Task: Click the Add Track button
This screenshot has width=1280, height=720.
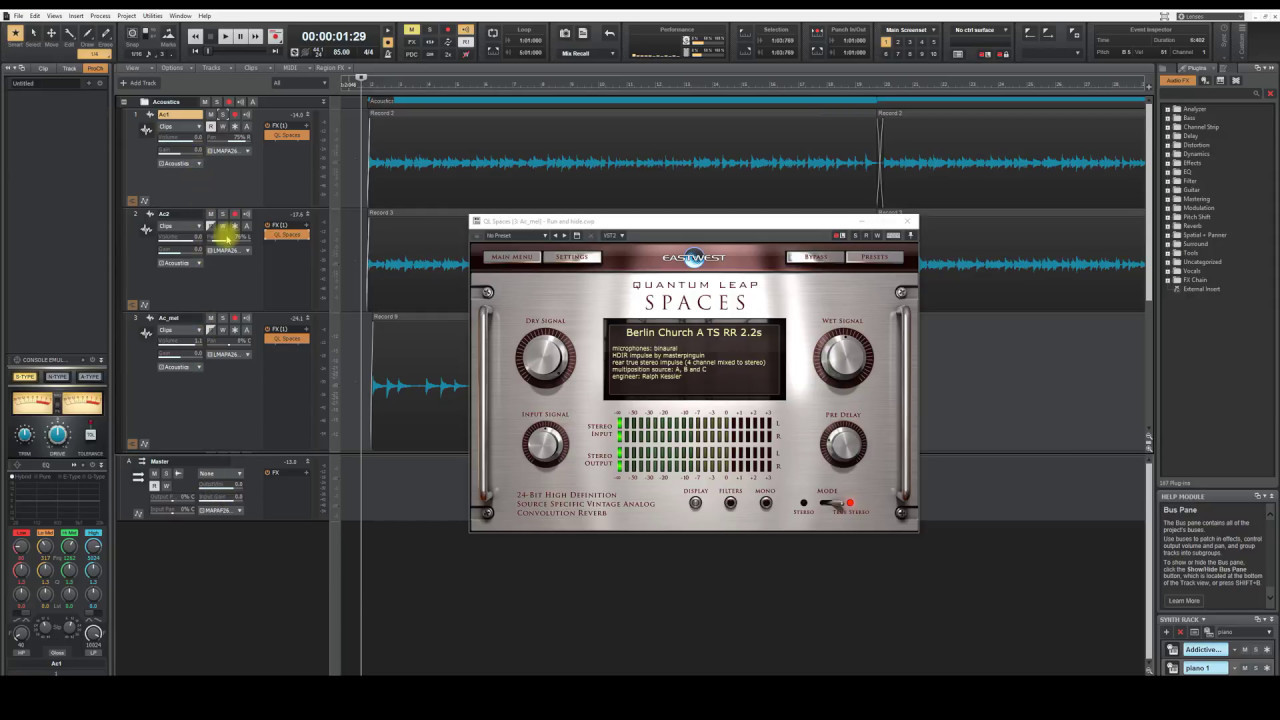Action: (x=139, y=83)
